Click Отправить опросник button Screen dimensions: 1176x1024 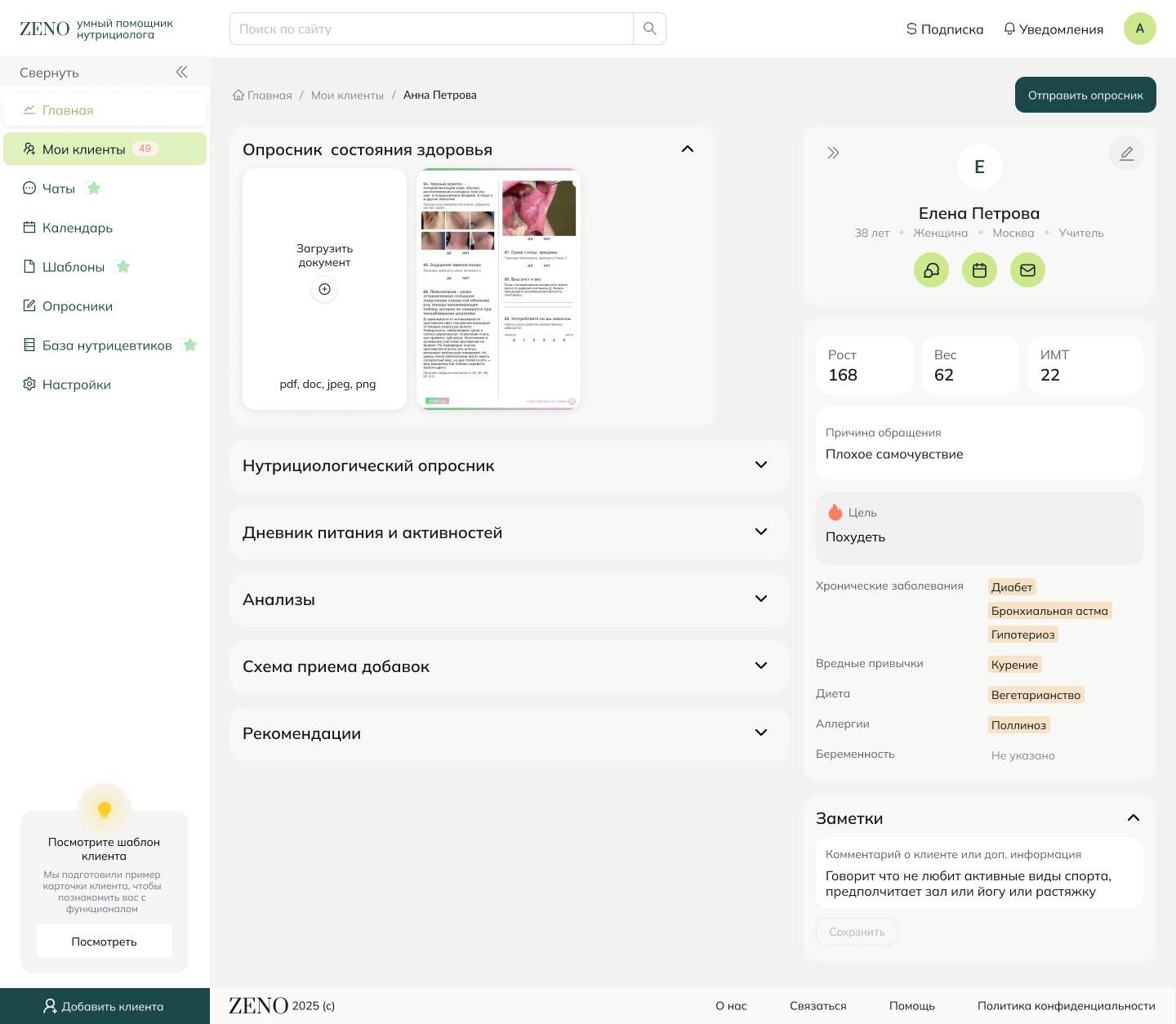1085,95
